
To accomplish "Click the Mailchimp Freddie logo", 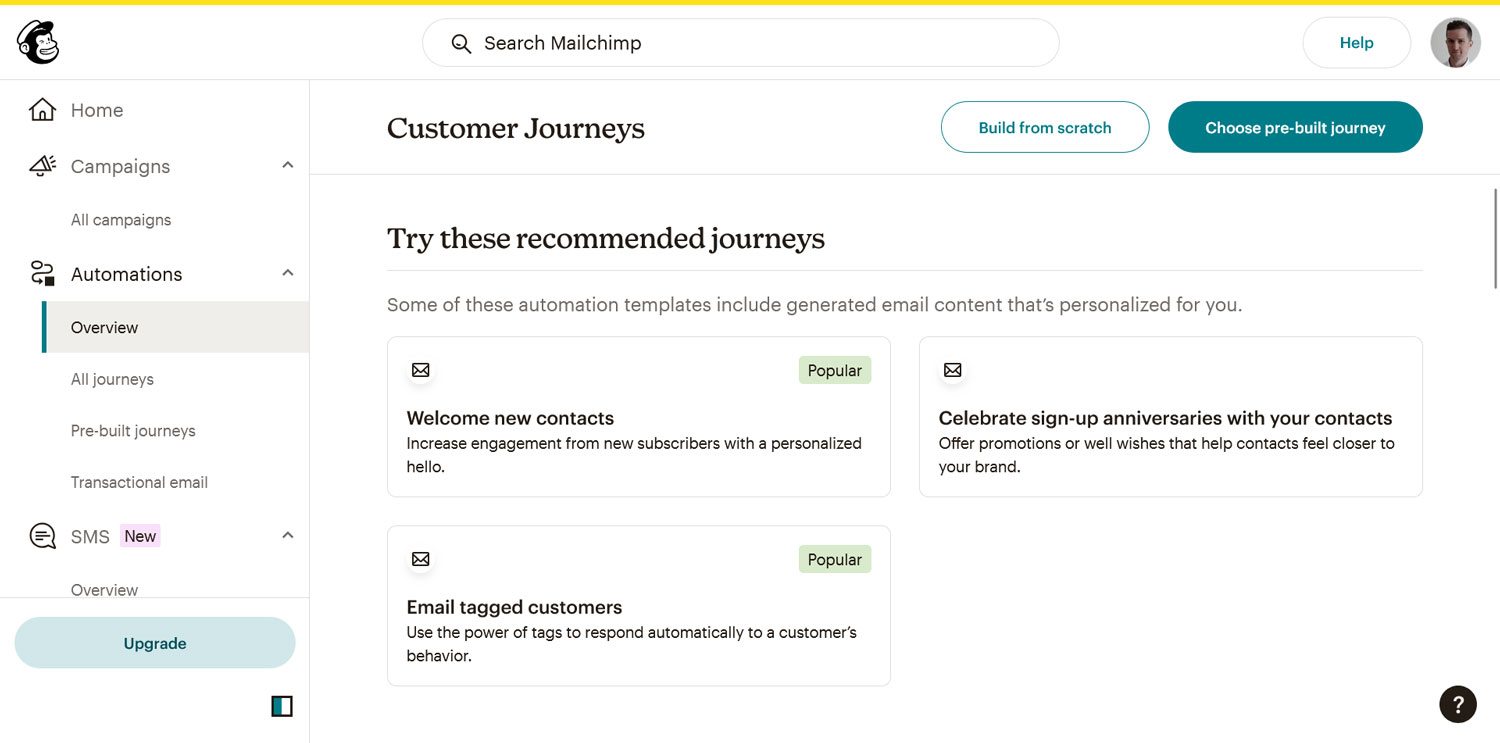I will pyautogui.click(x=38, y=43).
